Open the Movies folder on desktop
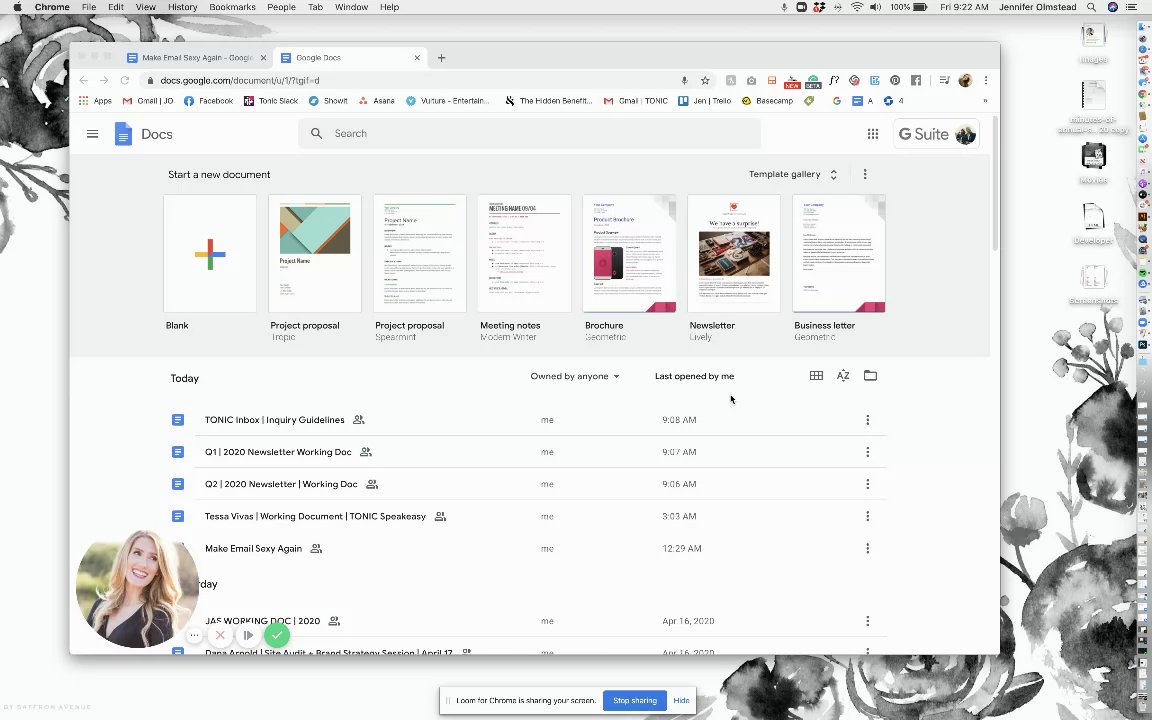Image resolution: width=1152 pixels, height=720 pixels. 1093,162
